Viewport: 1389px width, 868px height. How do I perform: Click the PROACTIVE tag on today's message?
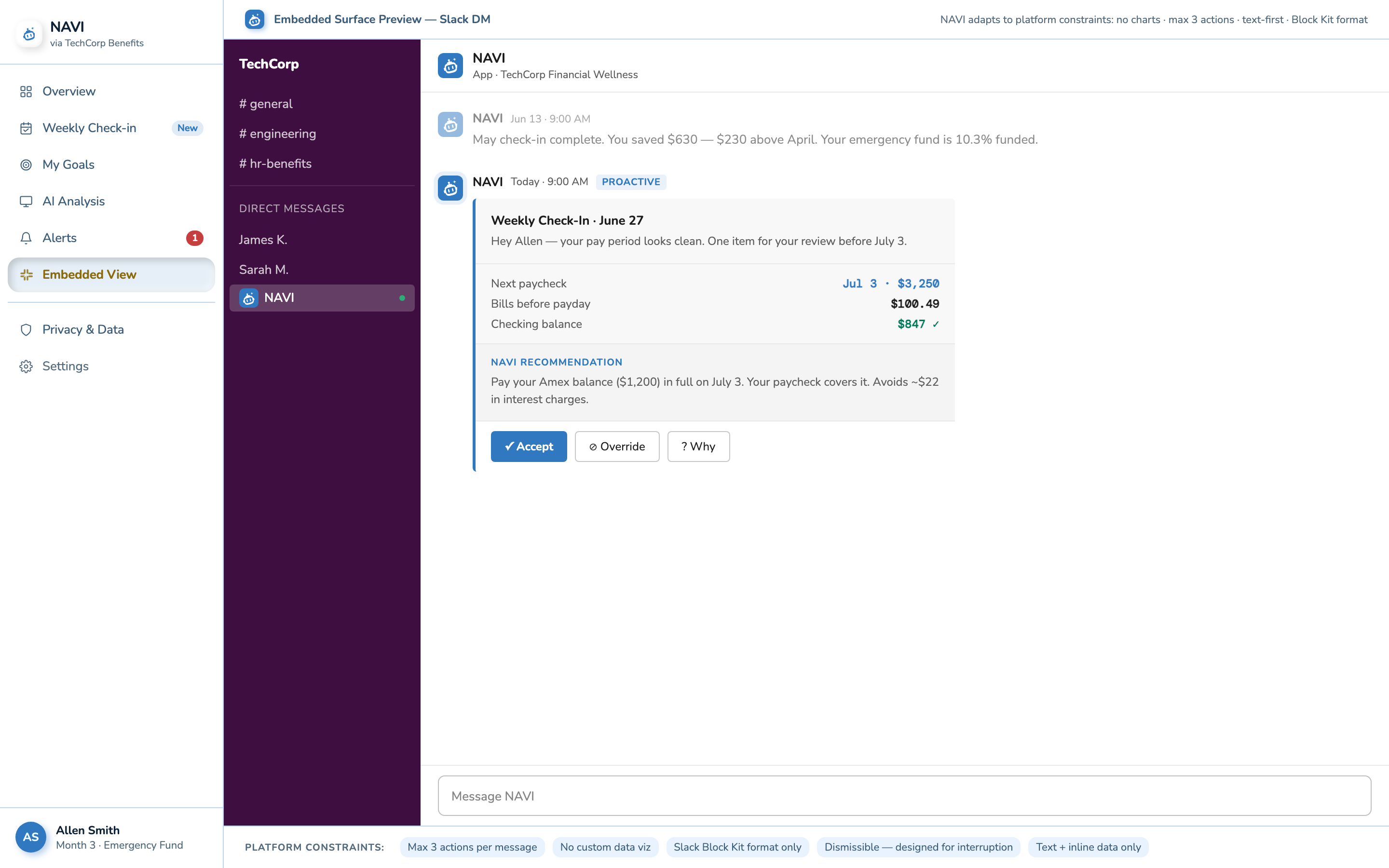point(631,182)
